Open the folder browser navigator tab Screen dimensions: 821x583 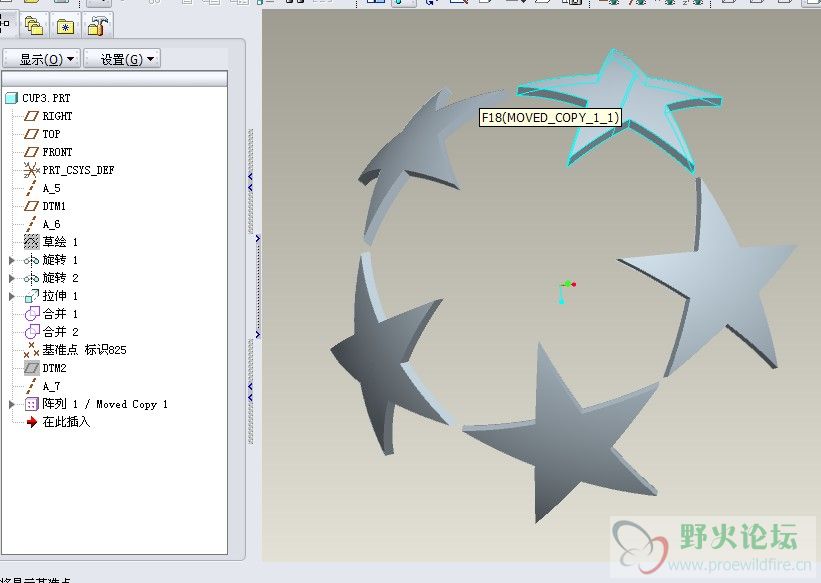pos(34,26)
